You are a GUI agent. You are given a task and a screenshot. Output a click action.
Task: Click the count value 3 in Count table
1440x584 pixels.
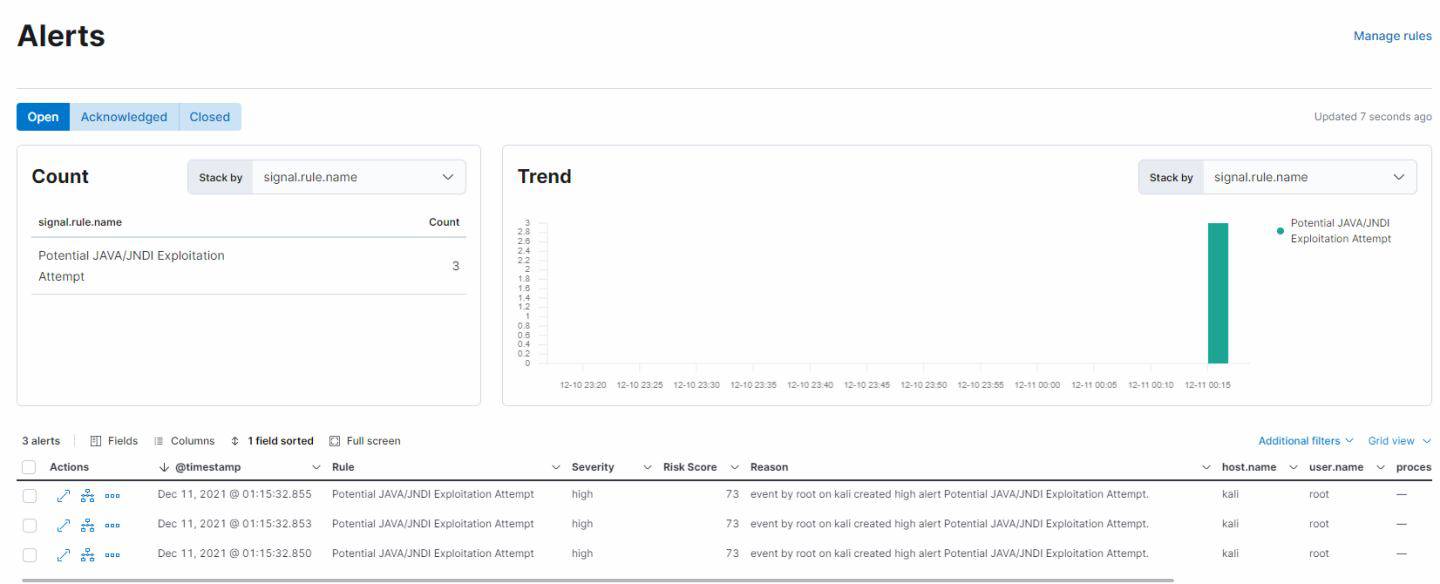(456, 266)
